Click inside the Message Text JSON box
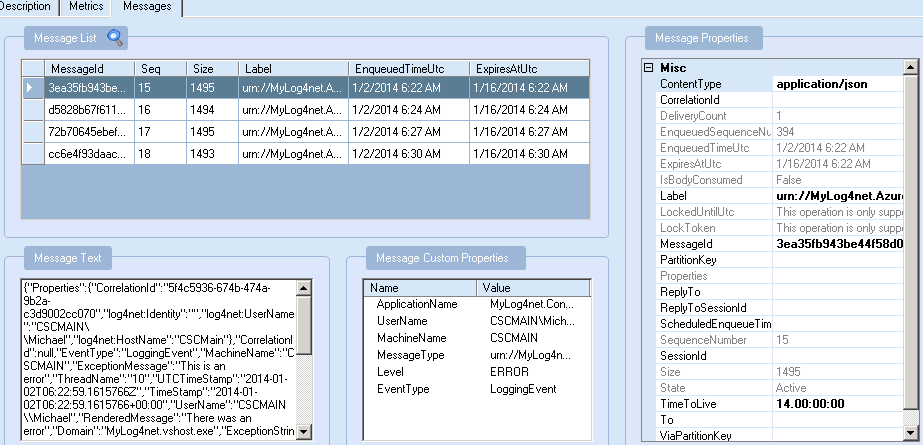This screenshot has width=923, height=445. pyautogui.click(x=159, y=360)
